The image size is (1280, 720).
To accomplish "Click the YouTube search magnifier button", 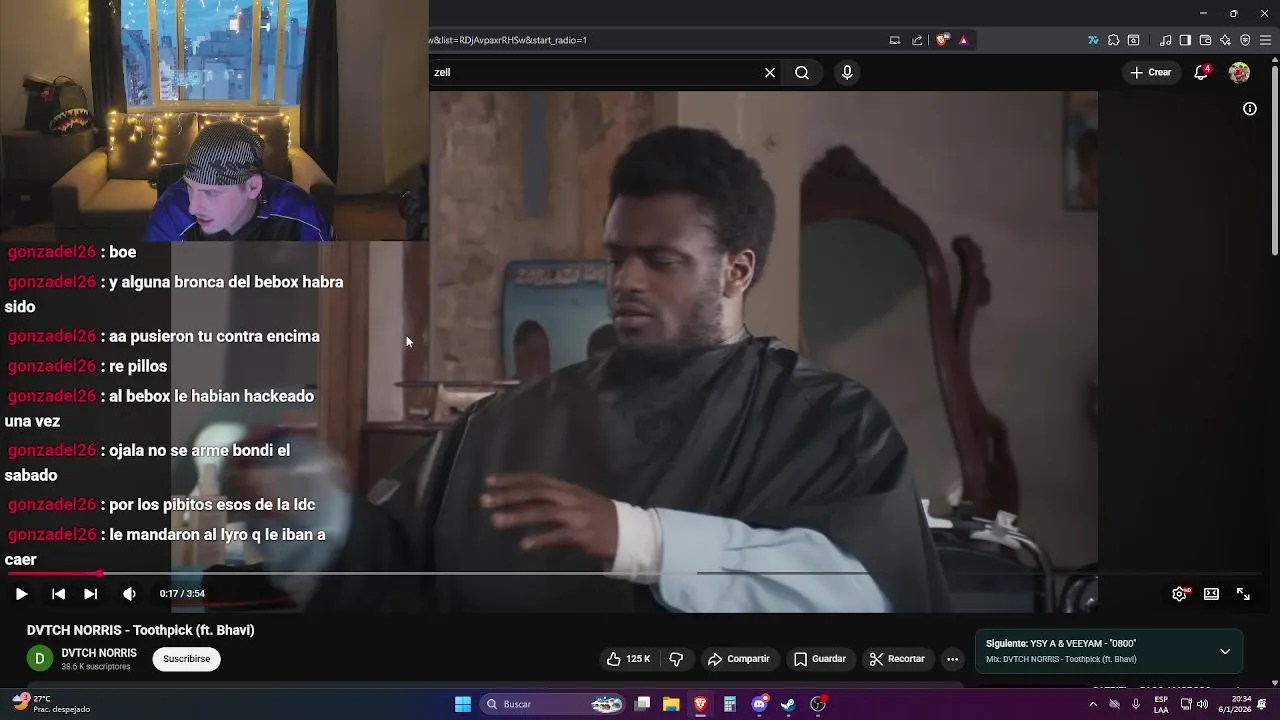I will tap(802, 72).
